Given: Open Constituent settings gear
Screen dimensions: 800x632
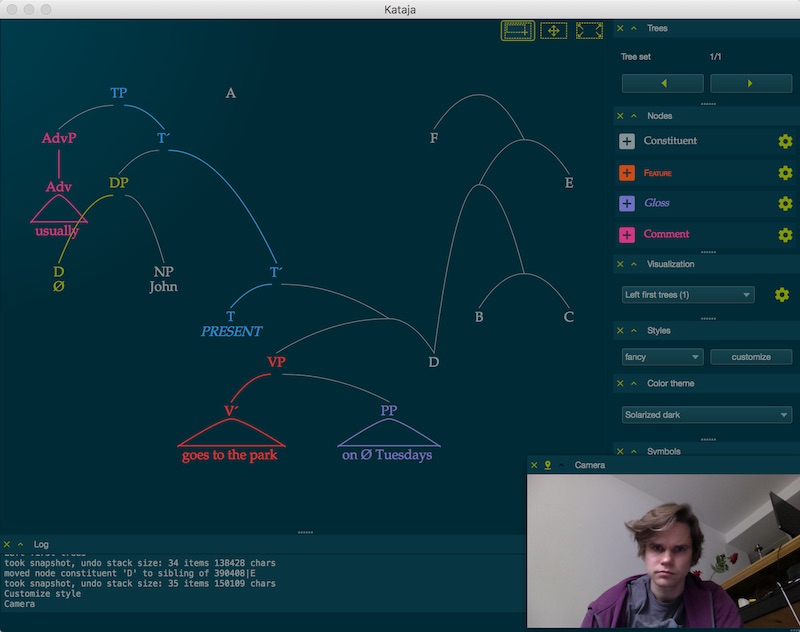Looking at the screenshot, I should point(785,141).
